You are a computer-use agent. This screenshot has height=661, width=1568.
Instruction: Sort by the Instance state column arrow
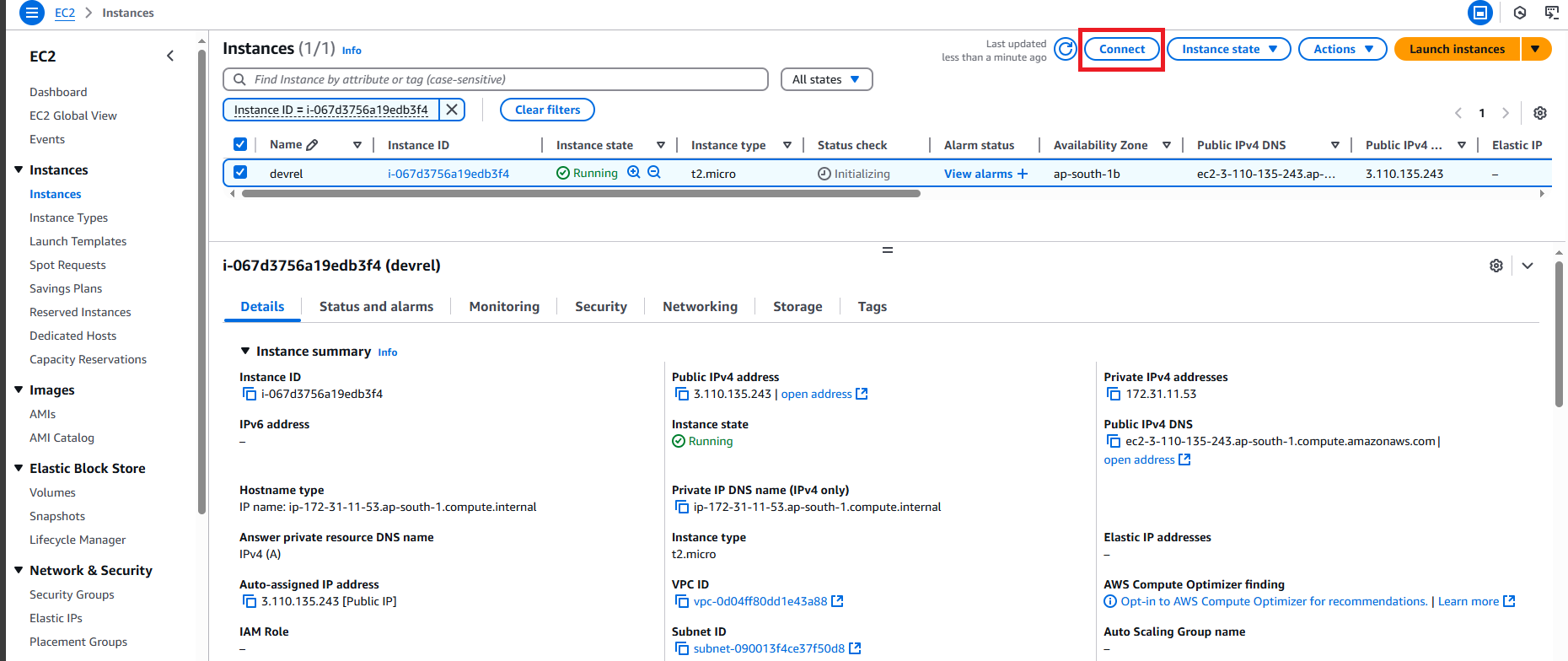coord(661,145)
